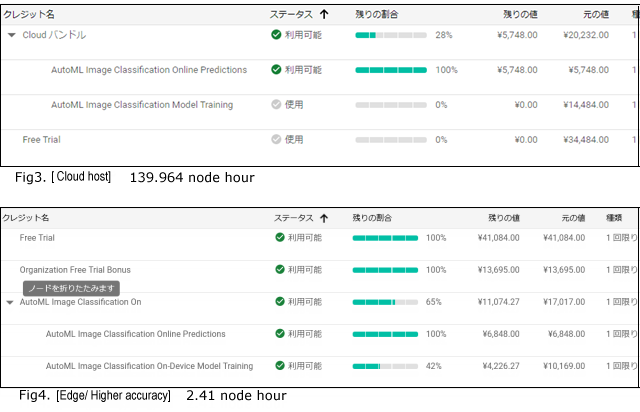Click the 28% percentage value
Screen dimensions: 640x412
444,35
